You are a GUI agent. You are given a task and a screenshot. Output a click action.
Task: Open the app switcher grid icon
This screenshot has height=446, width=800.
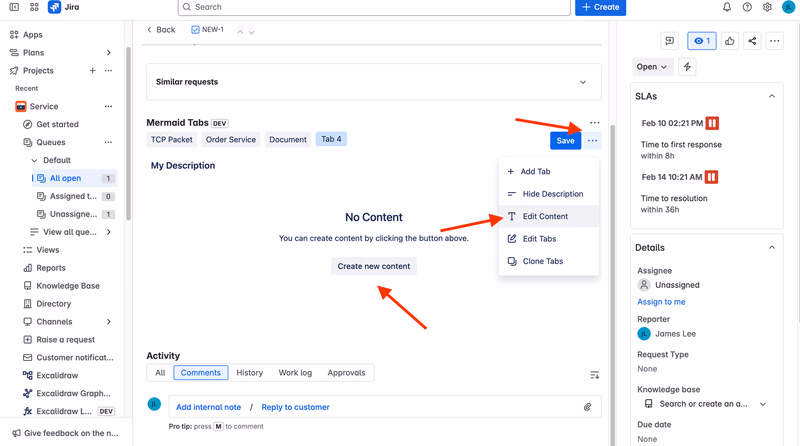click(x=34, y=7)
